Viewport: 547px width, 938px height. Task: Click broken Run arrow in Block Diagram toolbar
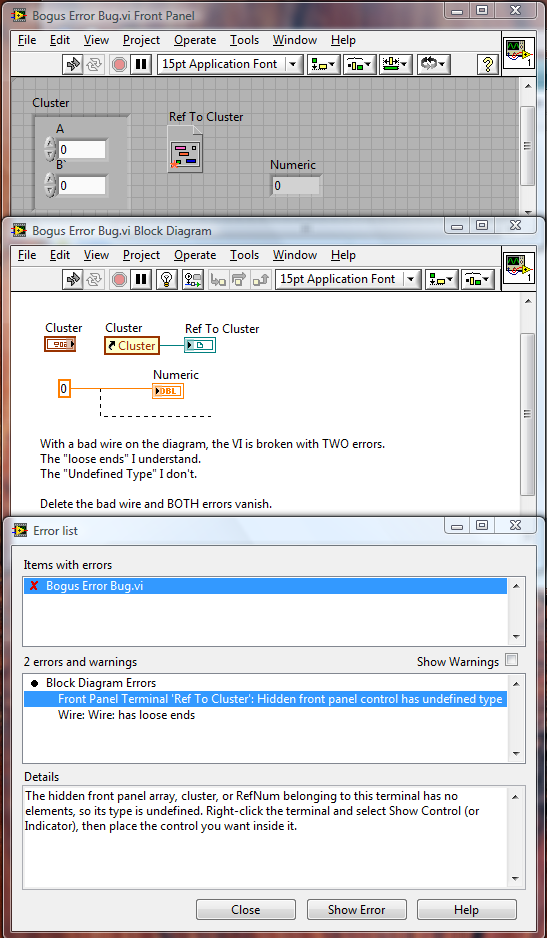73,279
